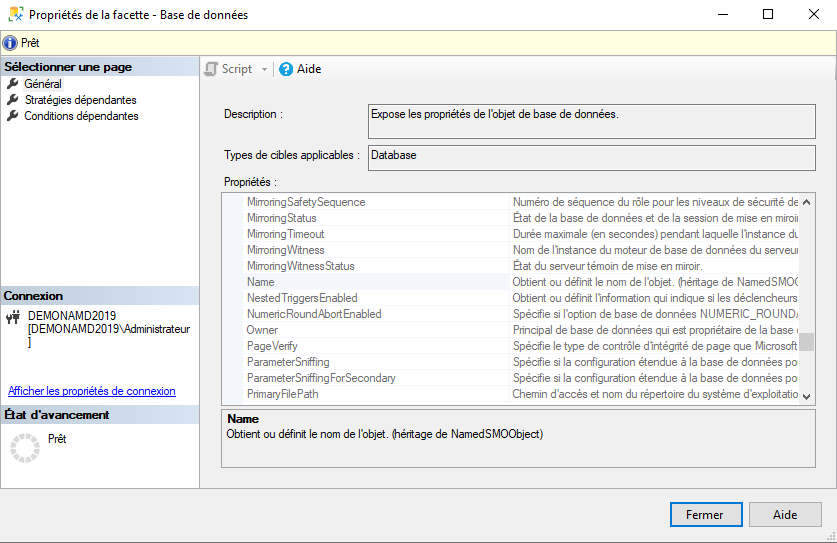Click the wrench icon beside Conditions dépendantes
This screenshot has width=837, height=543.
point(13,116)
